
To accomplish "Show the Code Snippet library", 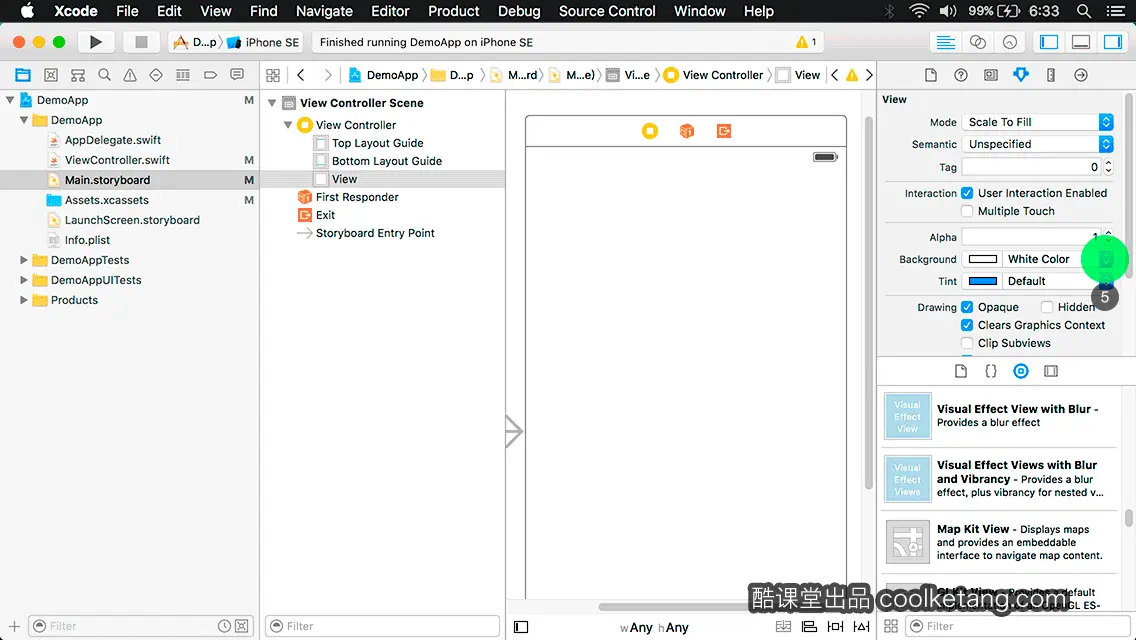I will click(x=990, y=371).
